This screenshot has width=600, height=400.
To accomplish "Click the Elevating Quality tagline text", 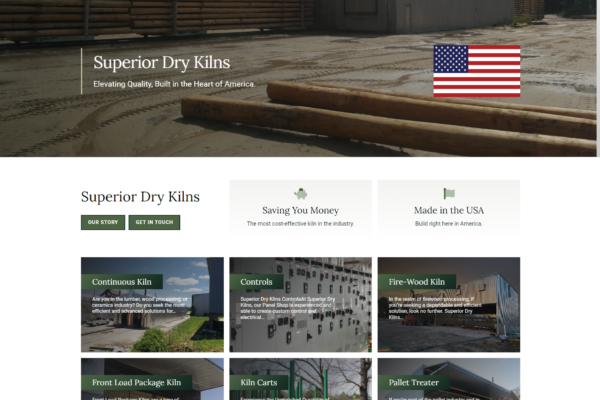I will click(174, 84).
